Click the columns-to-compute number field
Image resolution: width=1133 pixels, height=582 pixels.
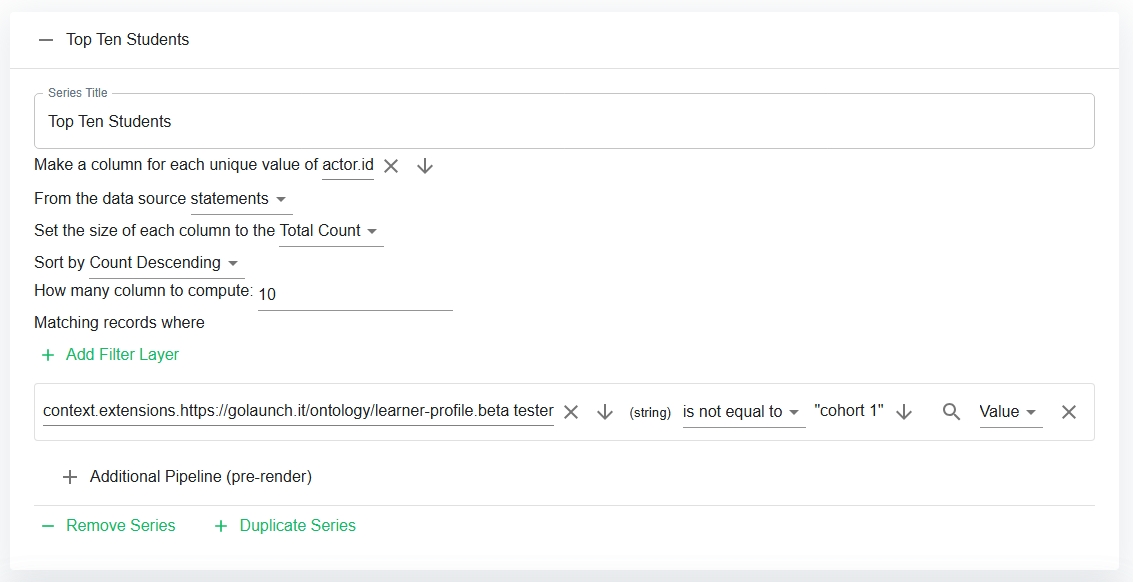tap(354, 295)
